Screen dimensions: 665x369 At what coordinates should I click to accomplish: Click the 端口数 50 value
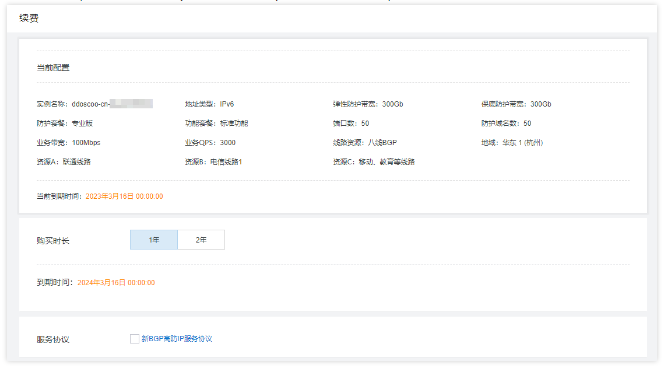tap(365, 123)
